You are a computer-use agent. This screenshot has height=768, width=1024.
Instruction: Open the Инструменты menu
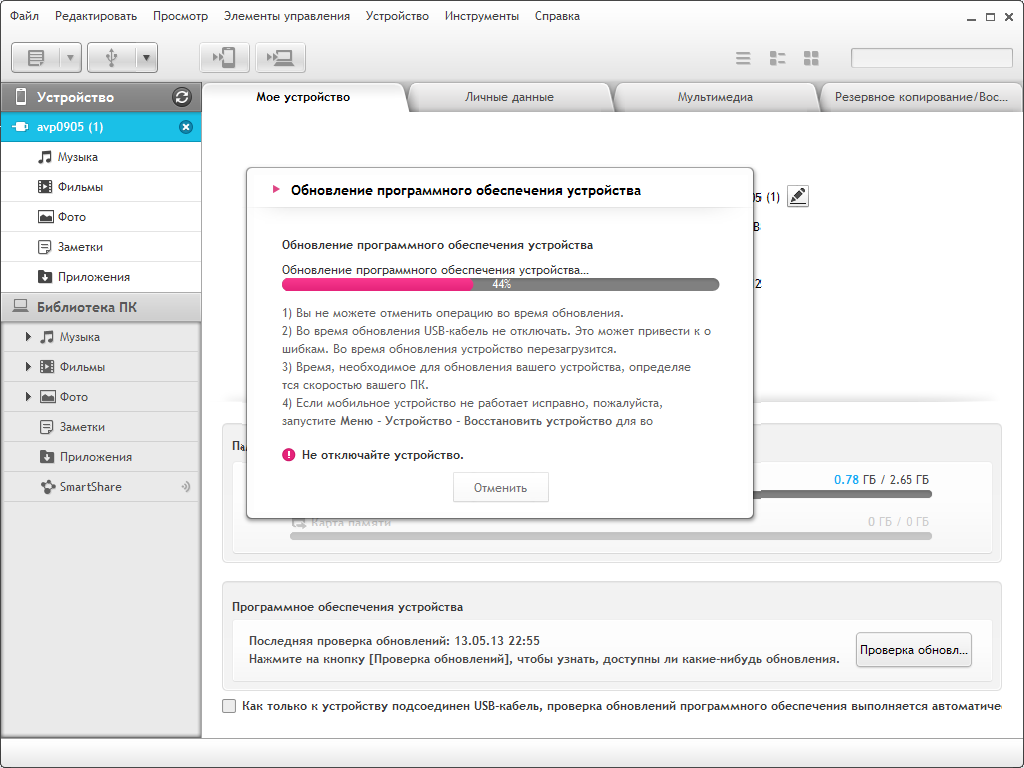coord(482,16)
